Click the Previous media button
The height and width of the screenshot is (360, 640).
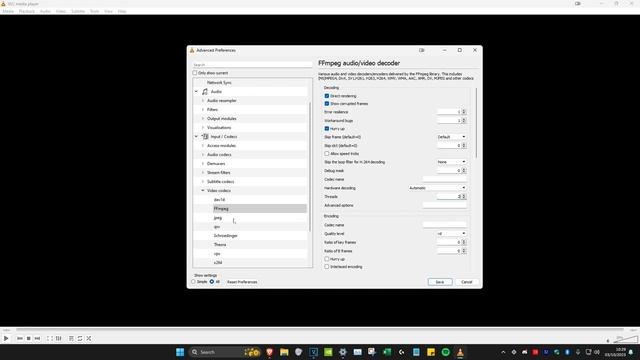tap(20, 338)
